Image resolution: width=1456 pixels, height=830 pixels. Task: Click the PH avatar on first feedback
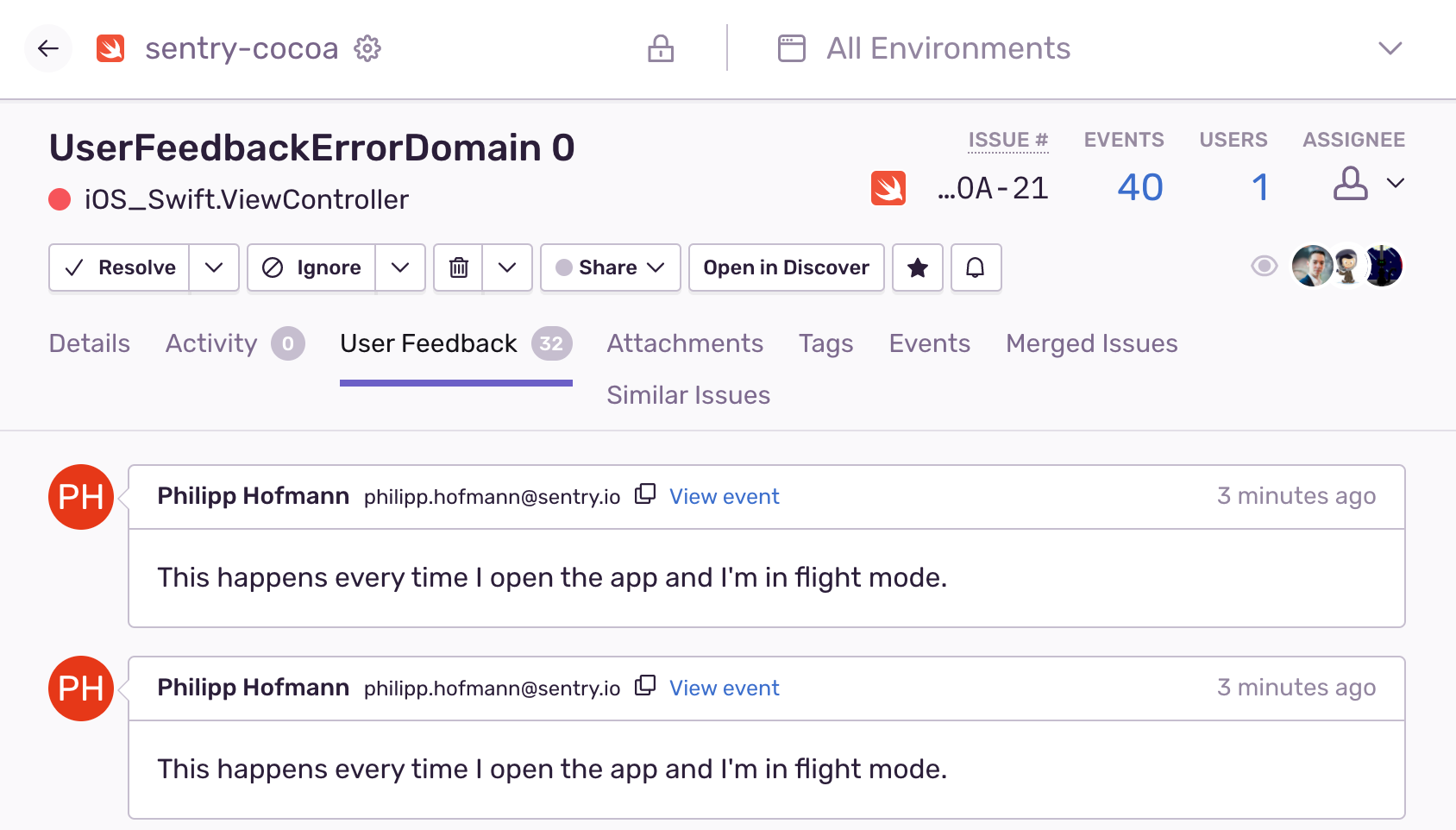click(81, 497)
